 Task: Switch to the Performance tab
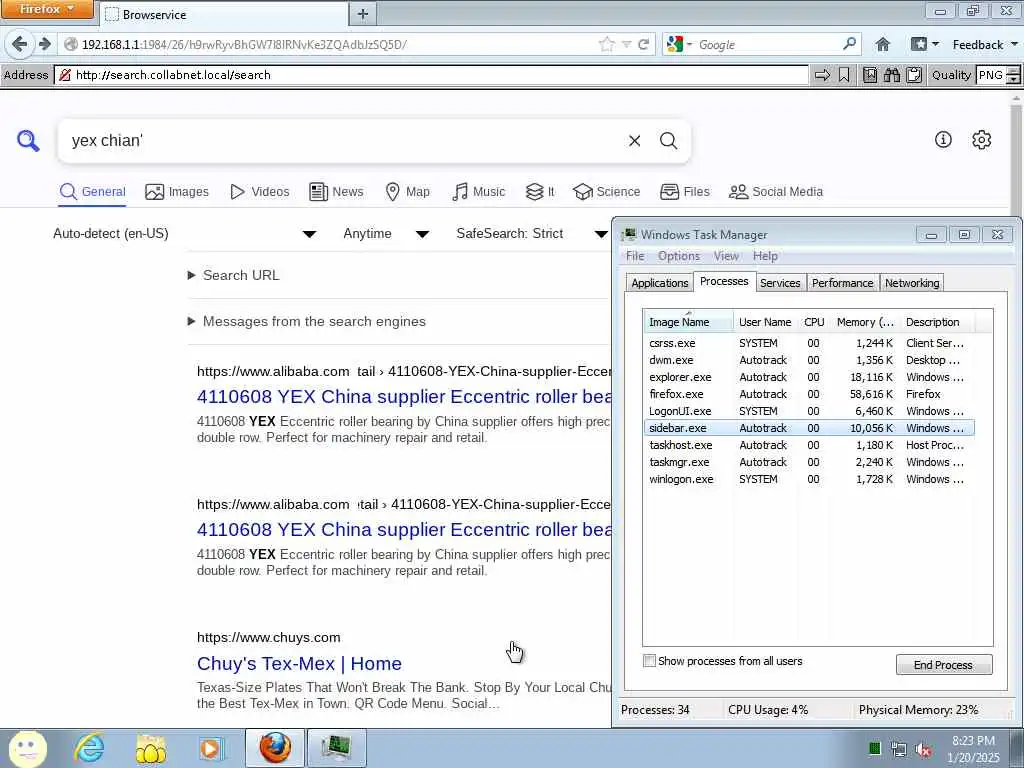coord(842,283)
